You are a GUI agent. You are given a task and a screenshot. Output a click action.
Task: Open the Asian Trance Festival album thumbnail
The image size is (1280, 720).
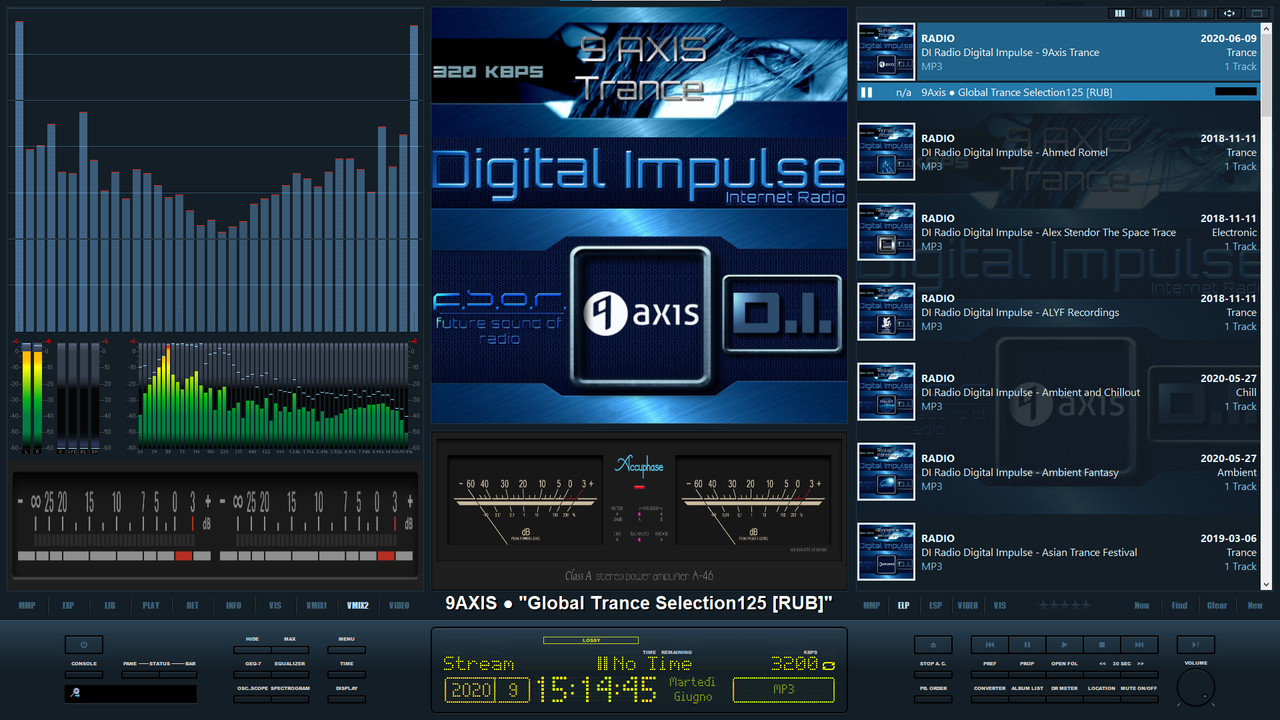tap(886, 552)
